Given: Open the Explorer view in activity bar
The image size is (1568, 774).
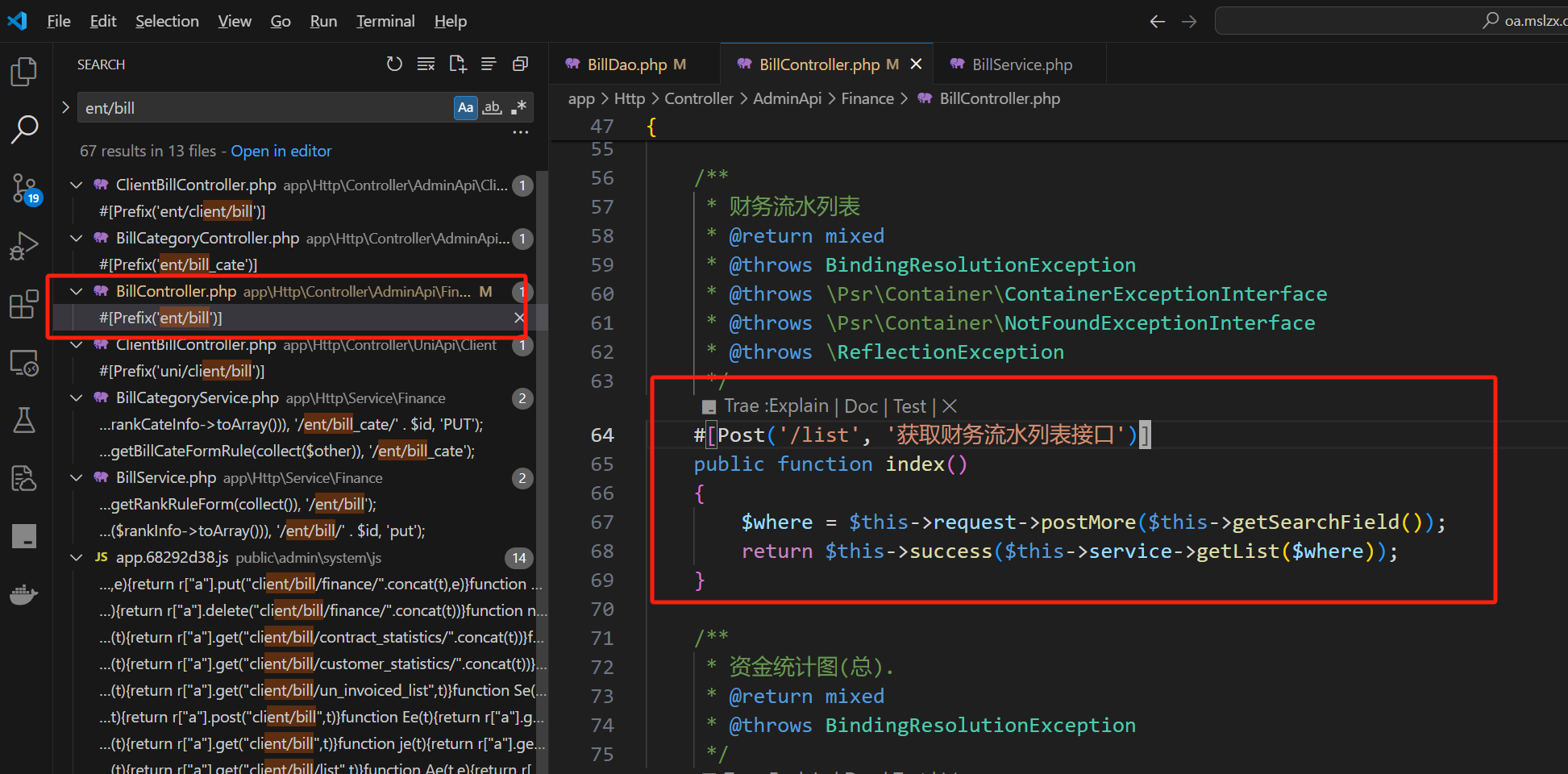Looking at the screenshot, I should point(24,71).
